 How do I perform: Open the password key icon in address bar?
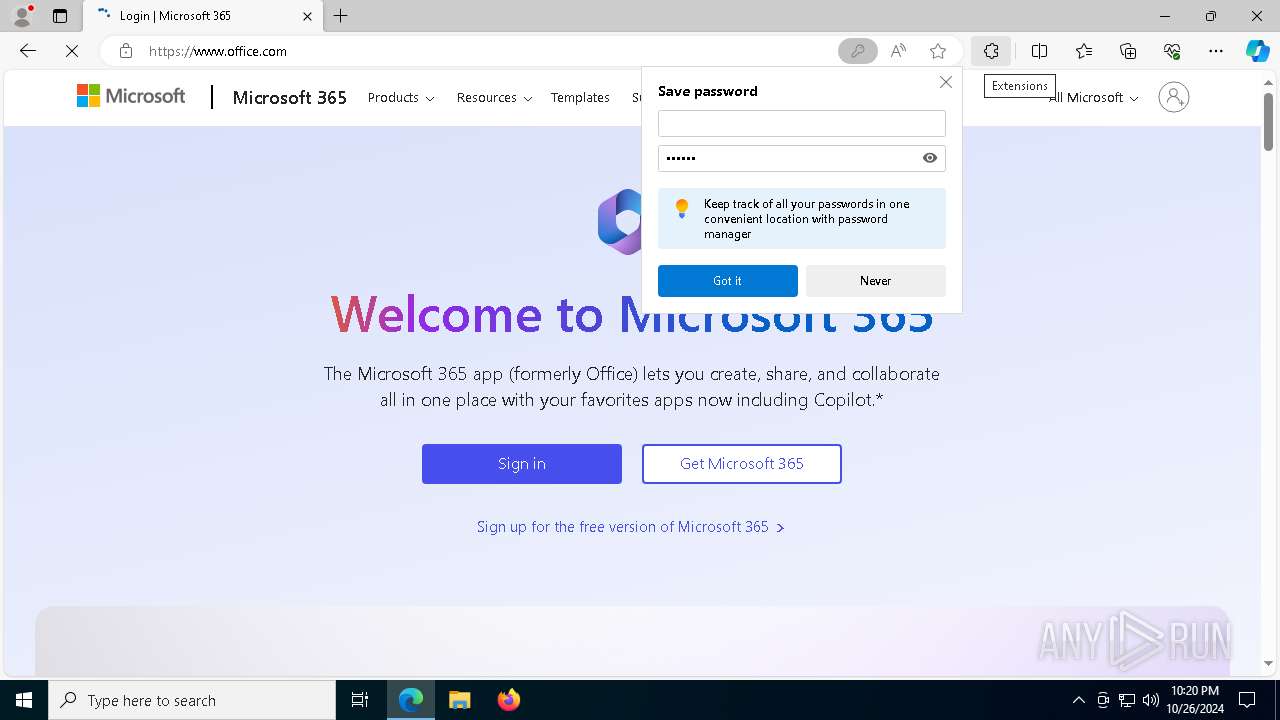point(857,51)
